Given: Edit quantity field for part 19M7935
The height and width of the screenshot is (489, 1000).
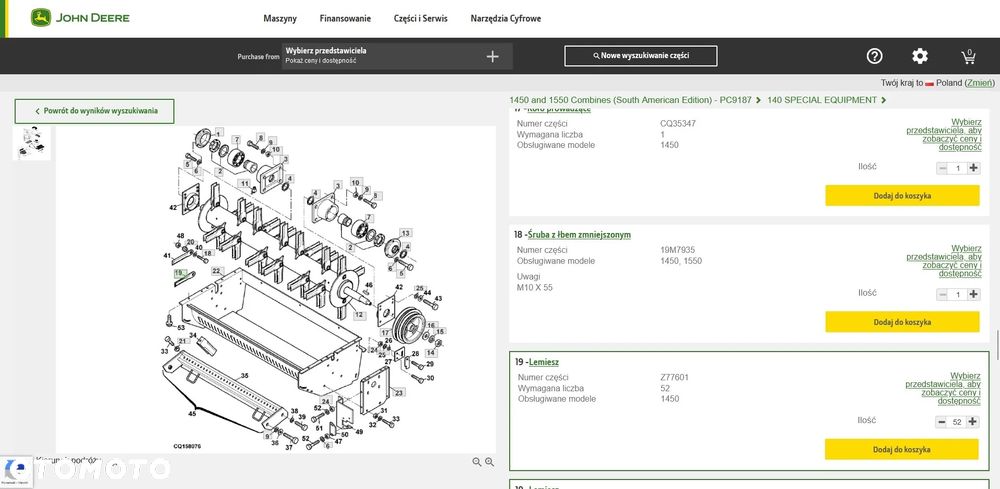Looking at the screenshot, I should [958, 295].
